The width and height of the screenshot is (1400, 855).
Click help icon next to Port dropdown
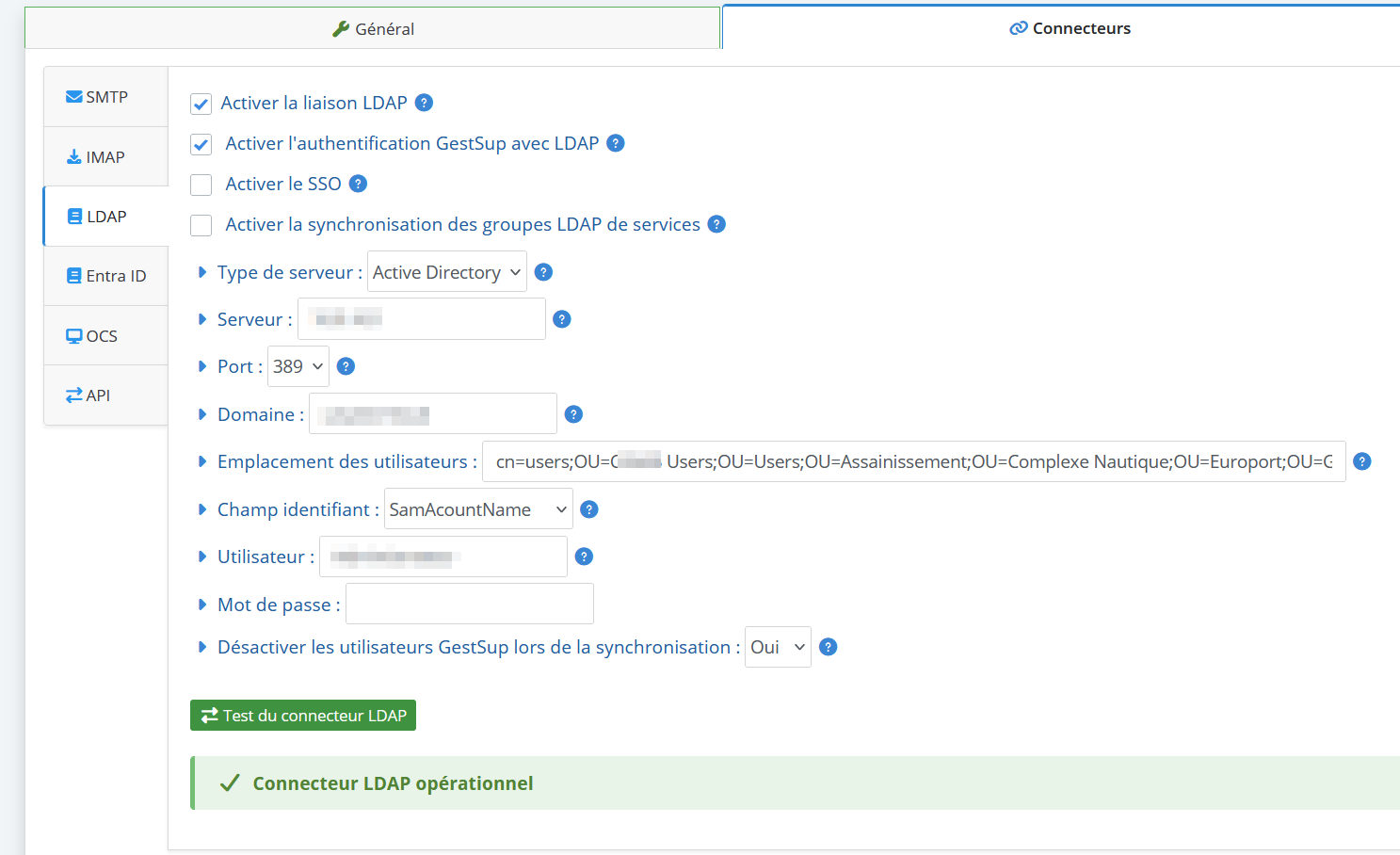click(x=346, y=366)
